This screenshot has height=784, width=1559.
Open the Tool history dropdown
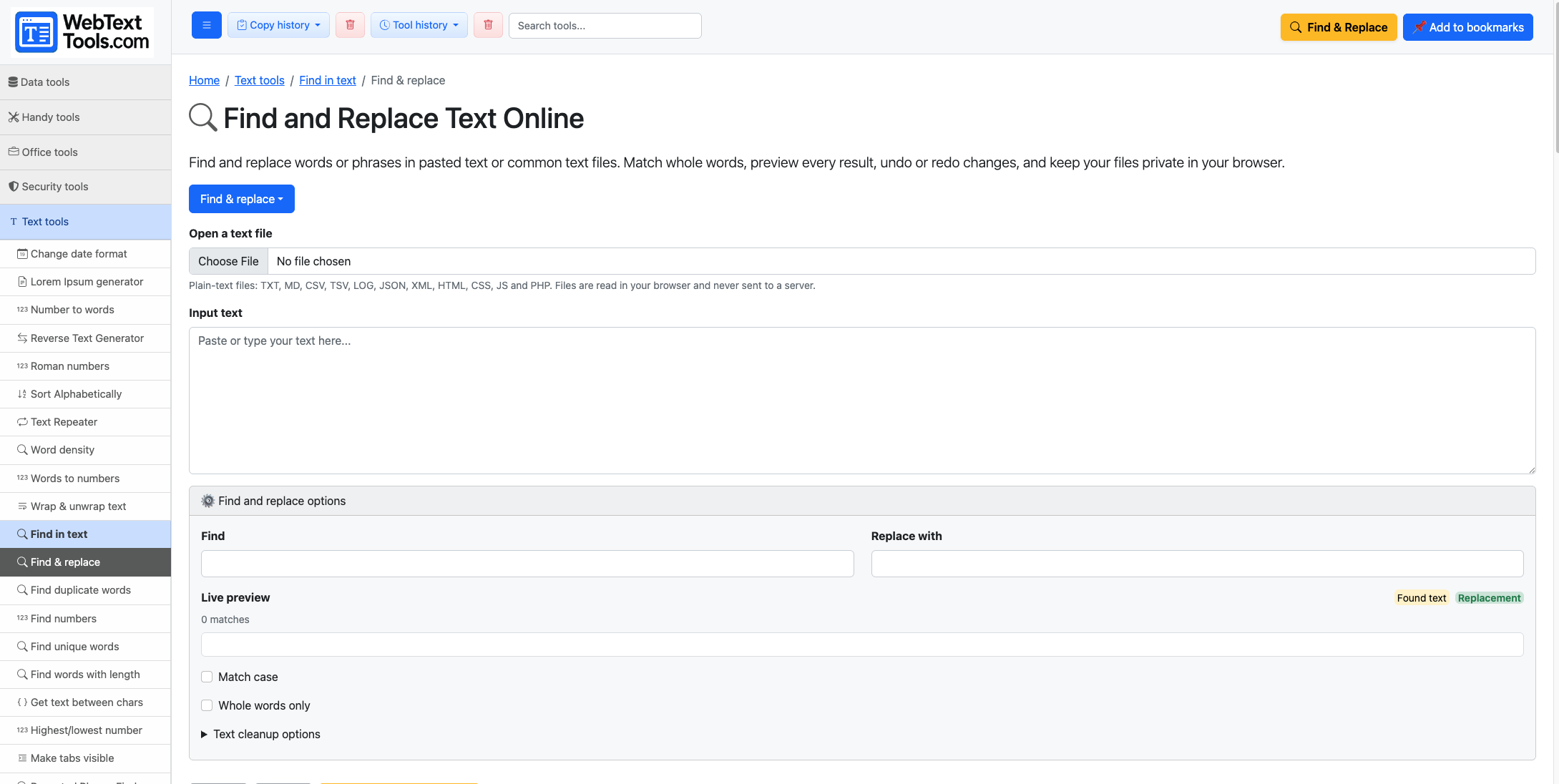coord(419,25)
